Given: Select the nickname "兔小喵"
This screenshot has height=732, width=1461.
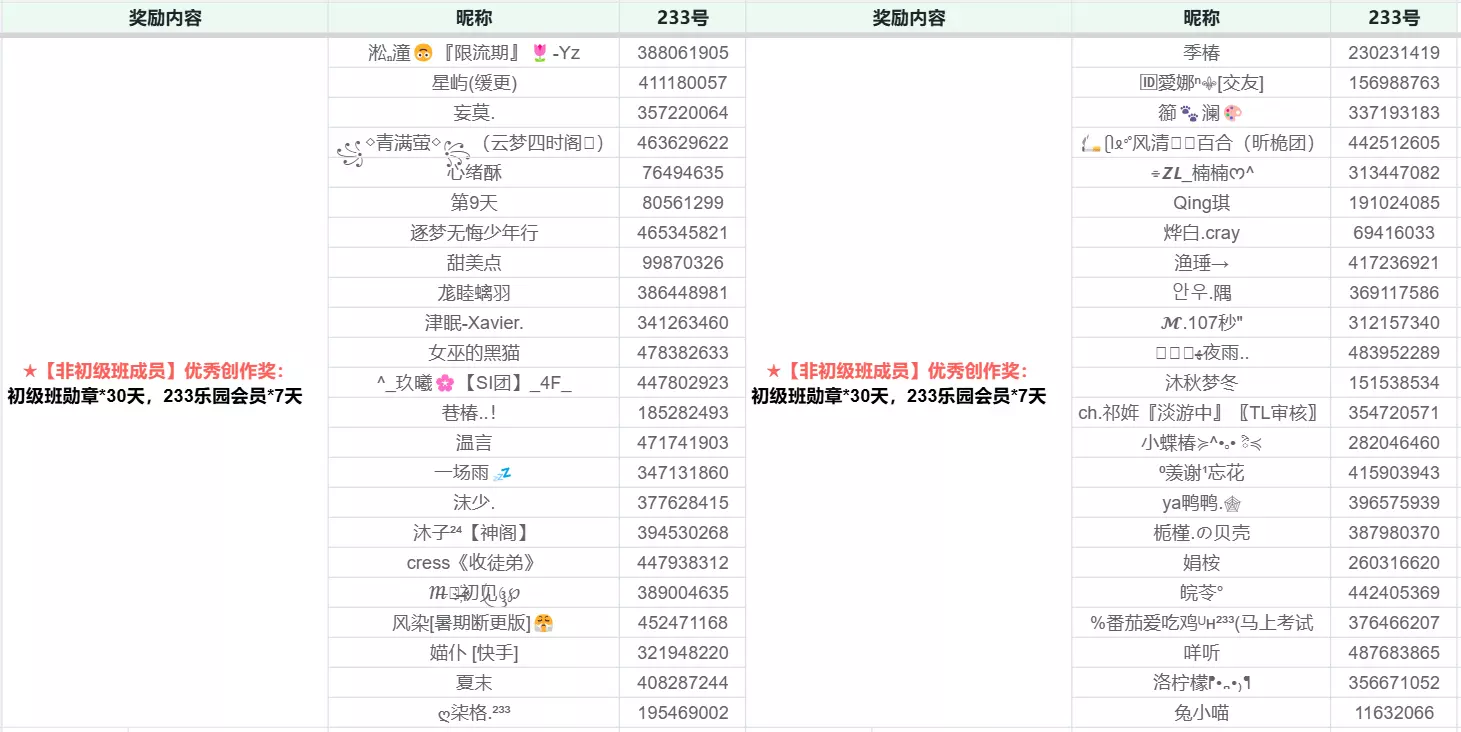Looking at the screenshot, I should tap(1201, 713).
